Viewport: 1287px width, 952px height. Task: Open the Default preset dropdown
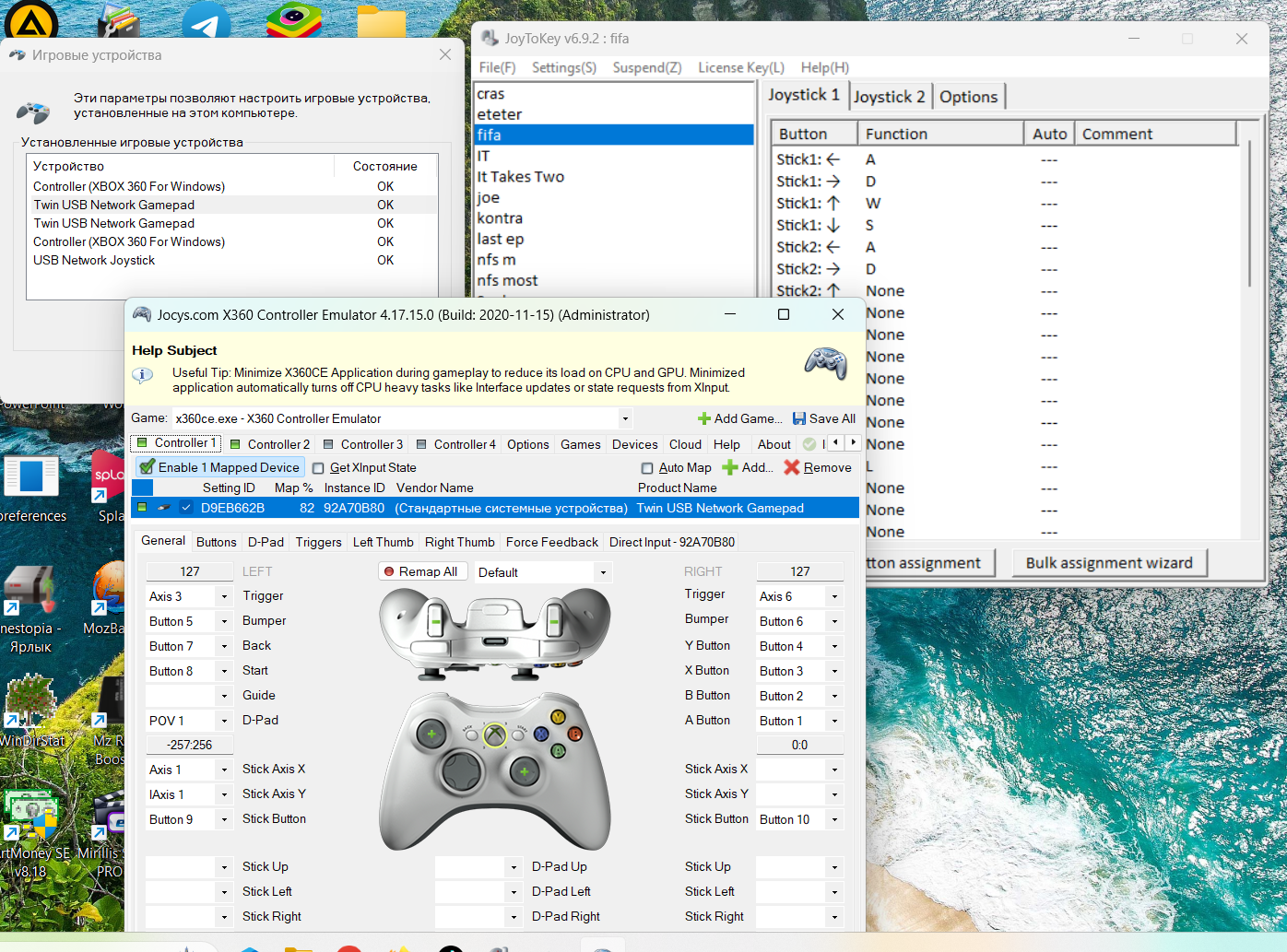[603, 572]
